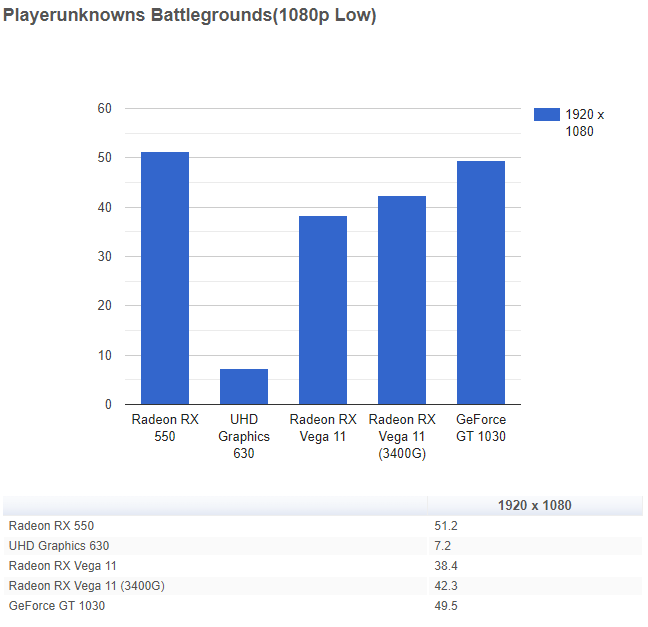Click the Radeon RX Vega 11 bar

(x=323, y=310)
